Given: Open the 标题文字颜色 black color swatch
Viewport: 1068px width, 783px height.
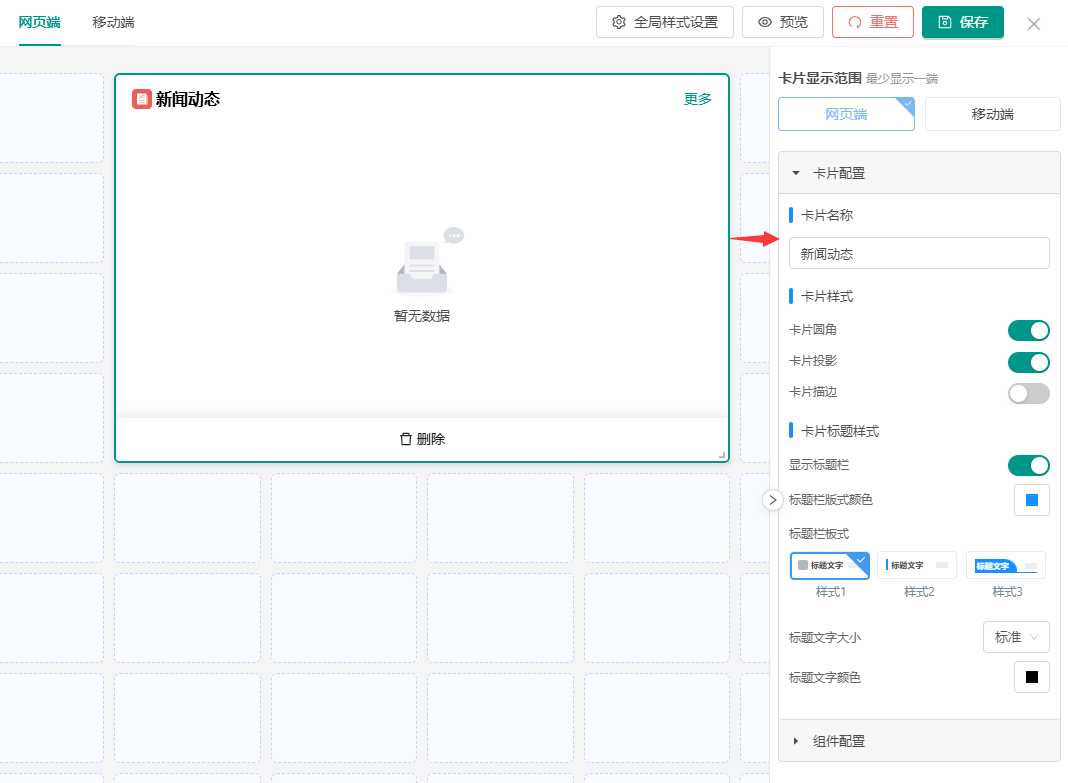Looking at the screenshot, I should (x=1031, y=677).
